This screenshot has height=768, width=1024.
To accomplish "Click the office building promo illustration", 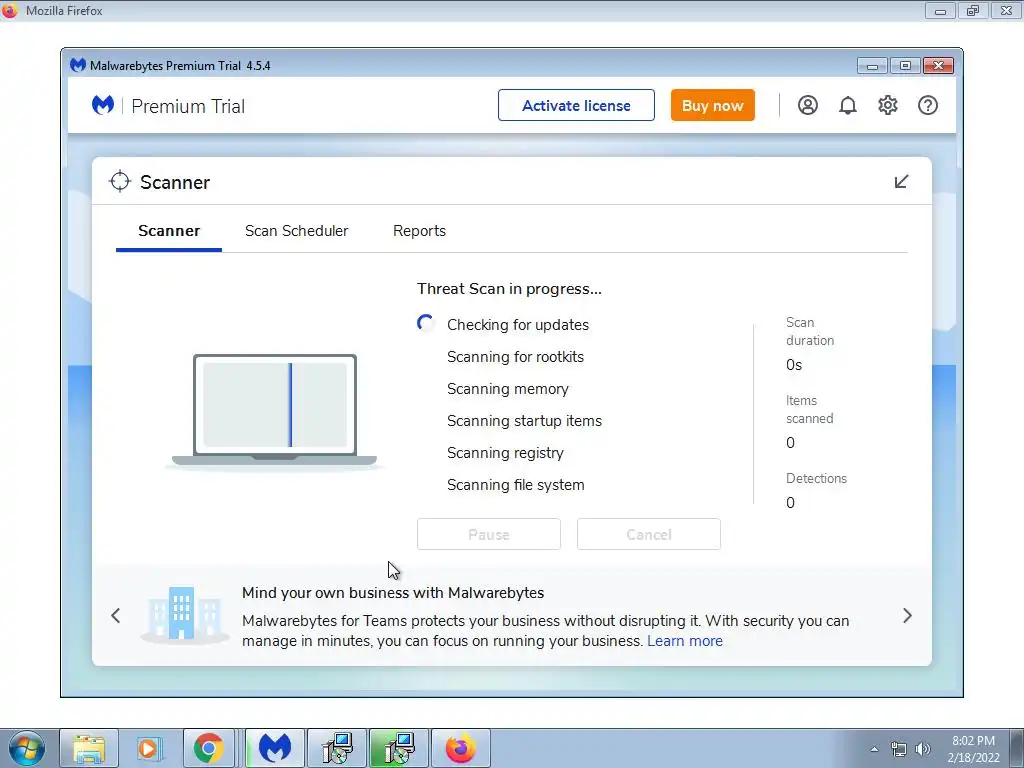I will coord(184,615).
